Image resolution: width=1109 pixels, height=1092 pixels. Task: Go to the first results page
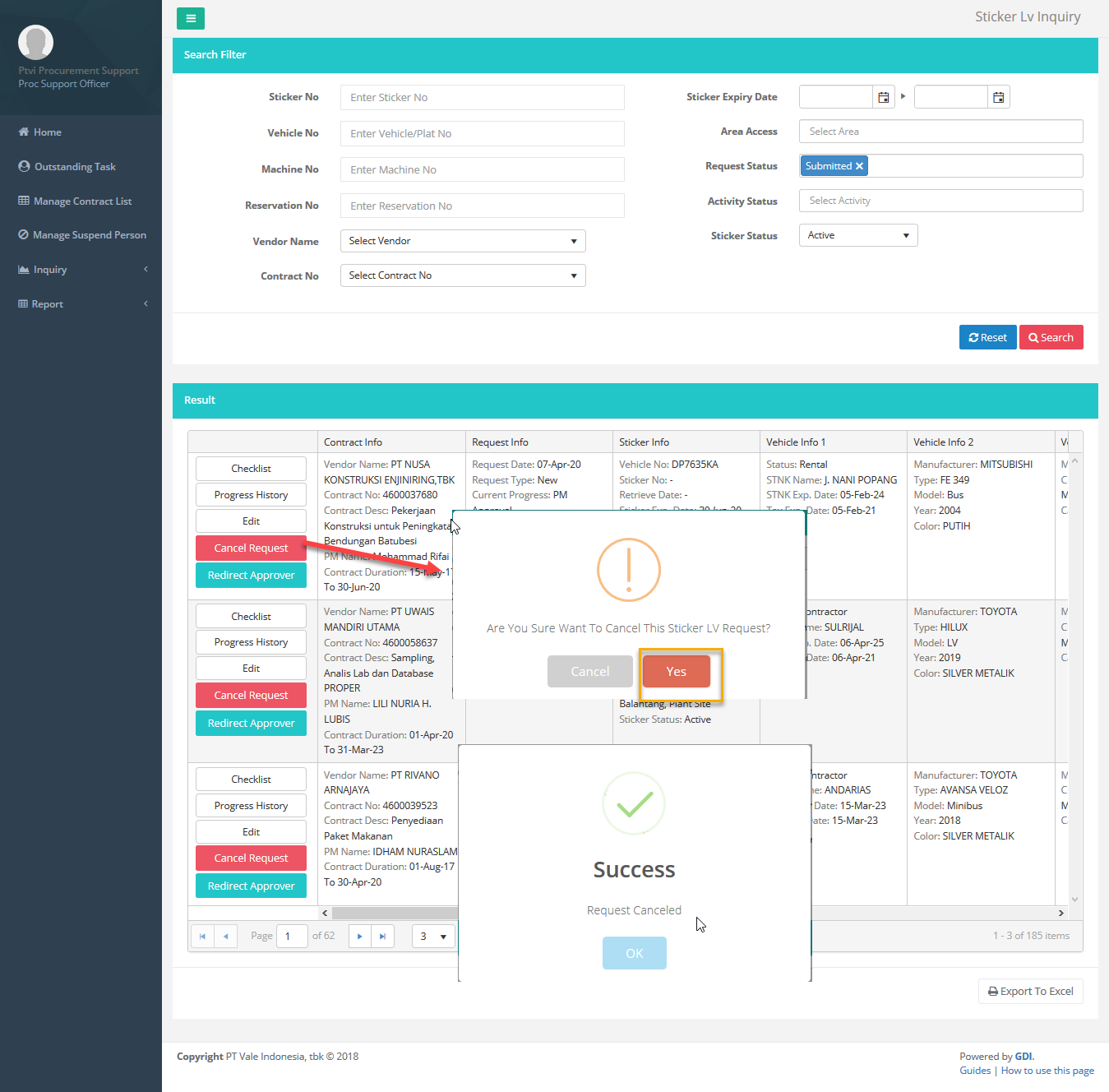202,936
